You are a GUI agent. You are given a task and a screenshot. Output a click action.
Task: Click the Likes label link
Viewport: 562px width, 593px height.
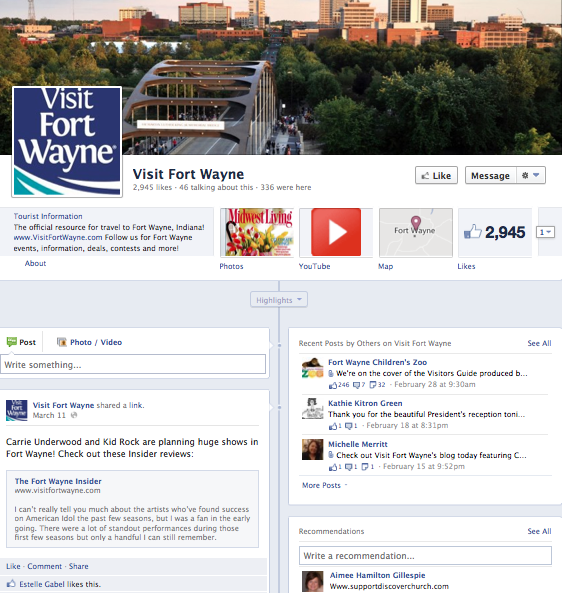coord(466,266)
